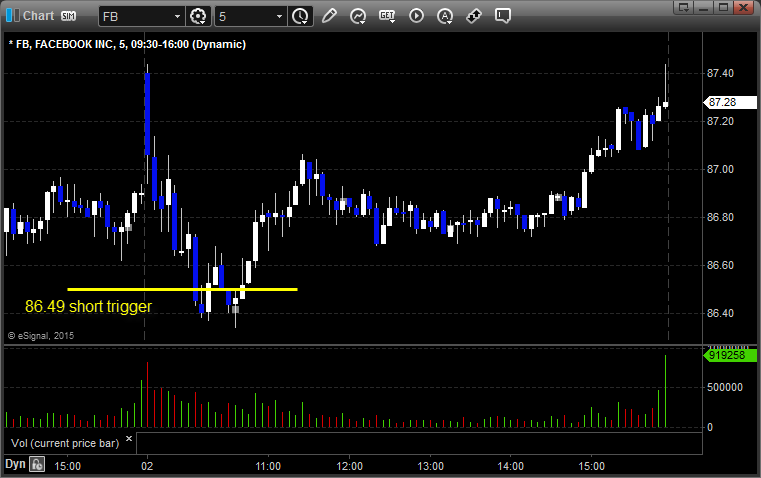Viewport: 761px width, 478px height.
Task: Click the 86.40 price axis label
Action: click(x=720, y=313)
